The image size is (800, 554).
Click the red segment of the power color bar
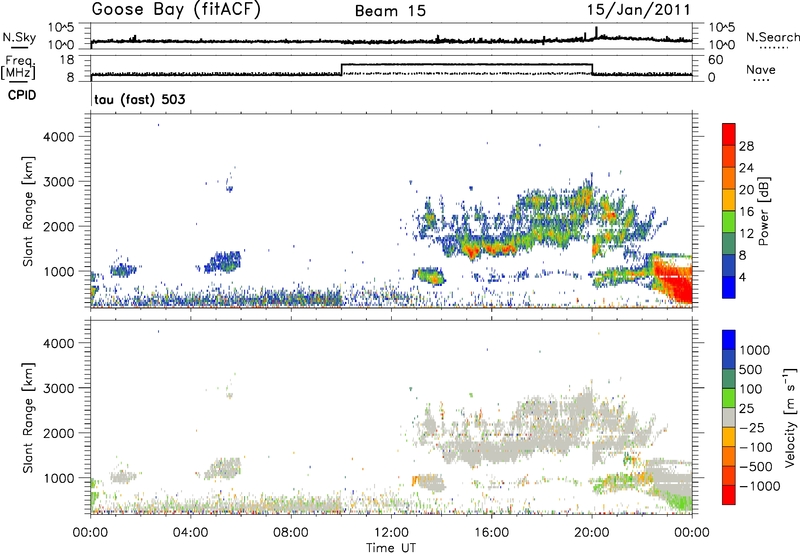729,134
